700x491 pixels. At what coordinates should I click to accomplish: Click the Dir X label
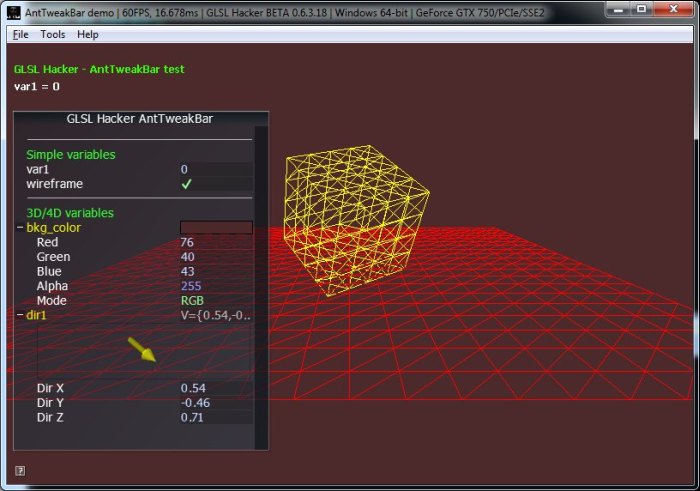pos(50,388)
